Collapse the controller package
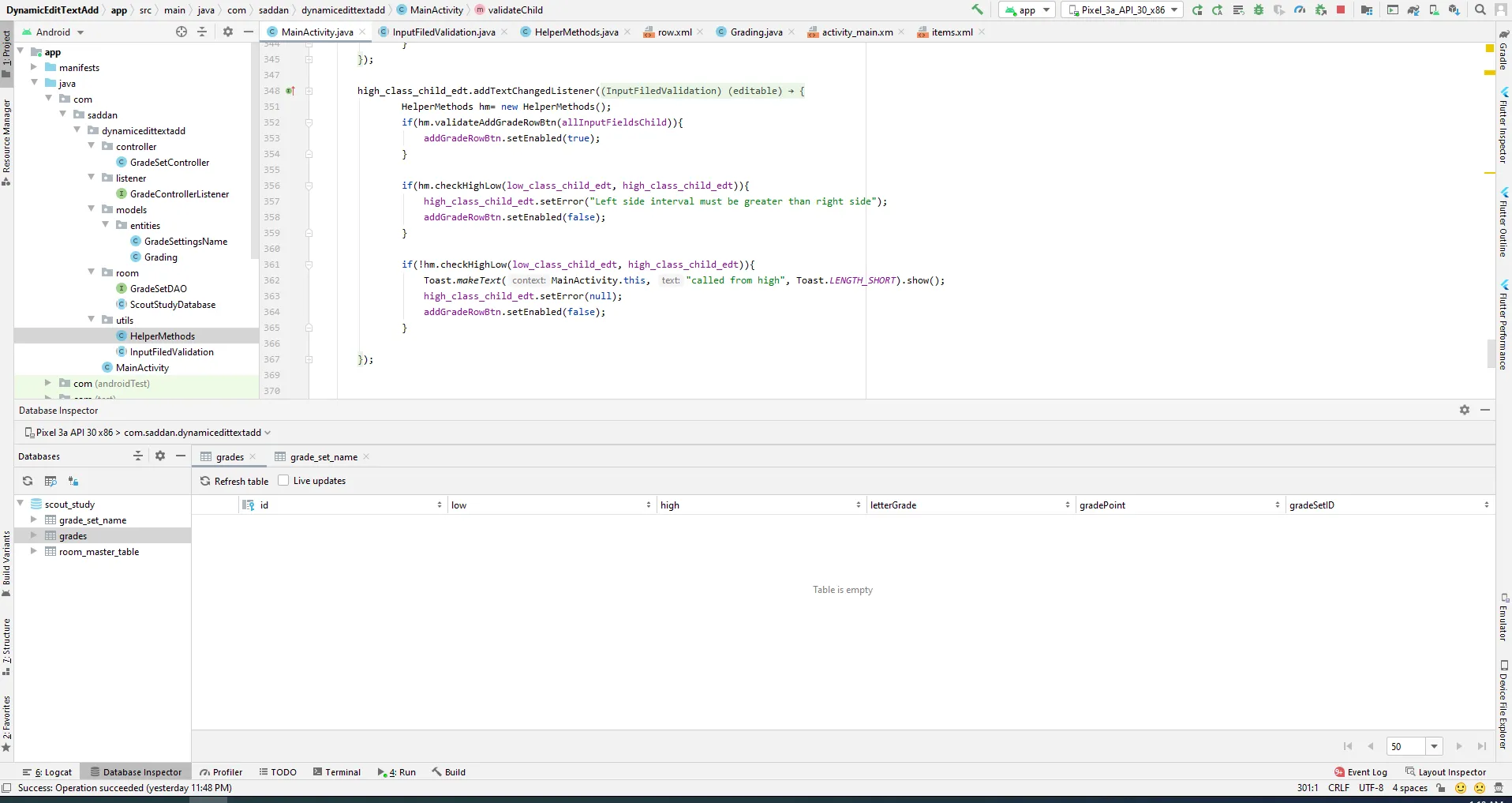This screenshot has height=803, width=1512. [92, 146]
